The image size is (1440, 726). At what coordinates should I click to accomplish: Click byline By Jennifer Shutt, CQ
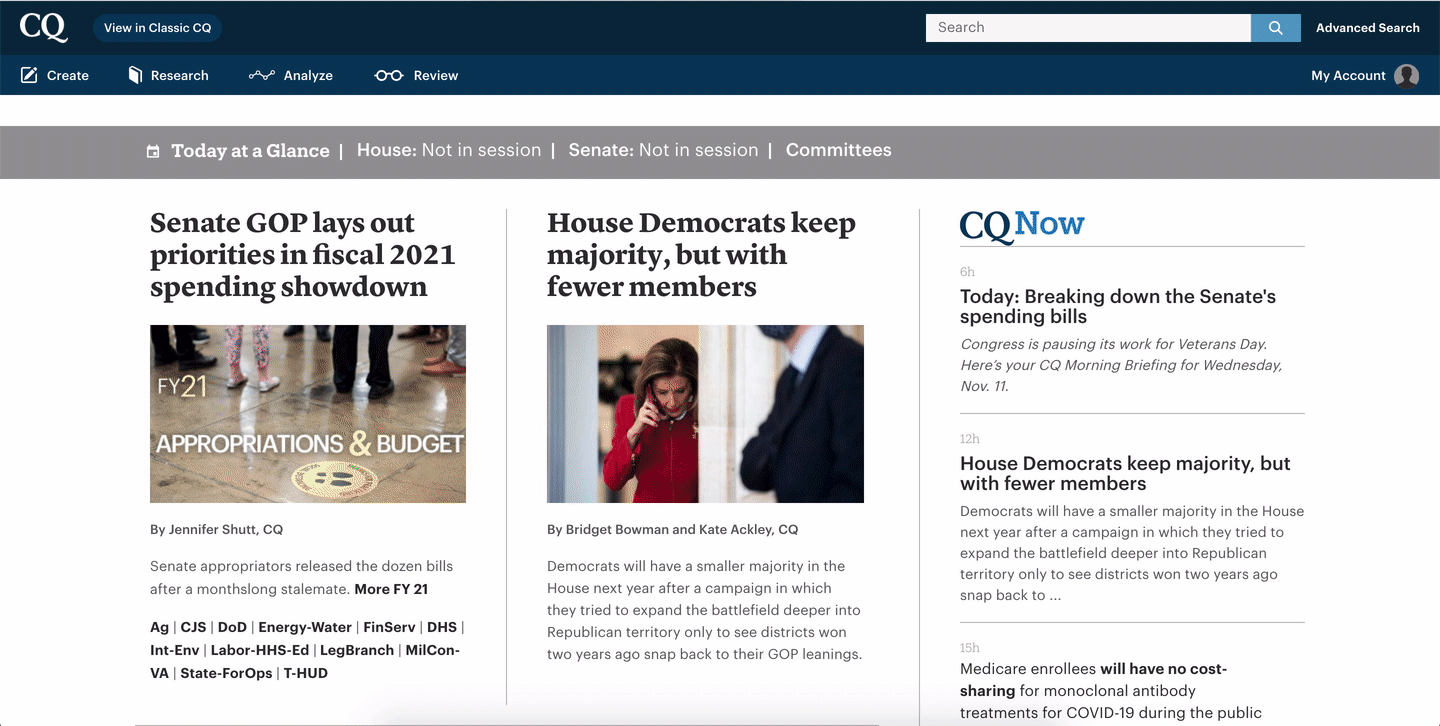[216, 529]
